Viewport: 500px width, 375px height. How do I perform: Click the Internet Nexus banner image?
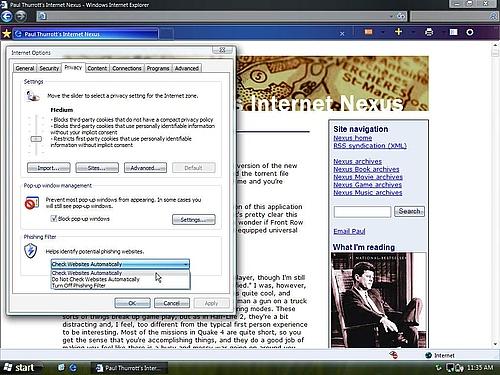click(333, 83)
